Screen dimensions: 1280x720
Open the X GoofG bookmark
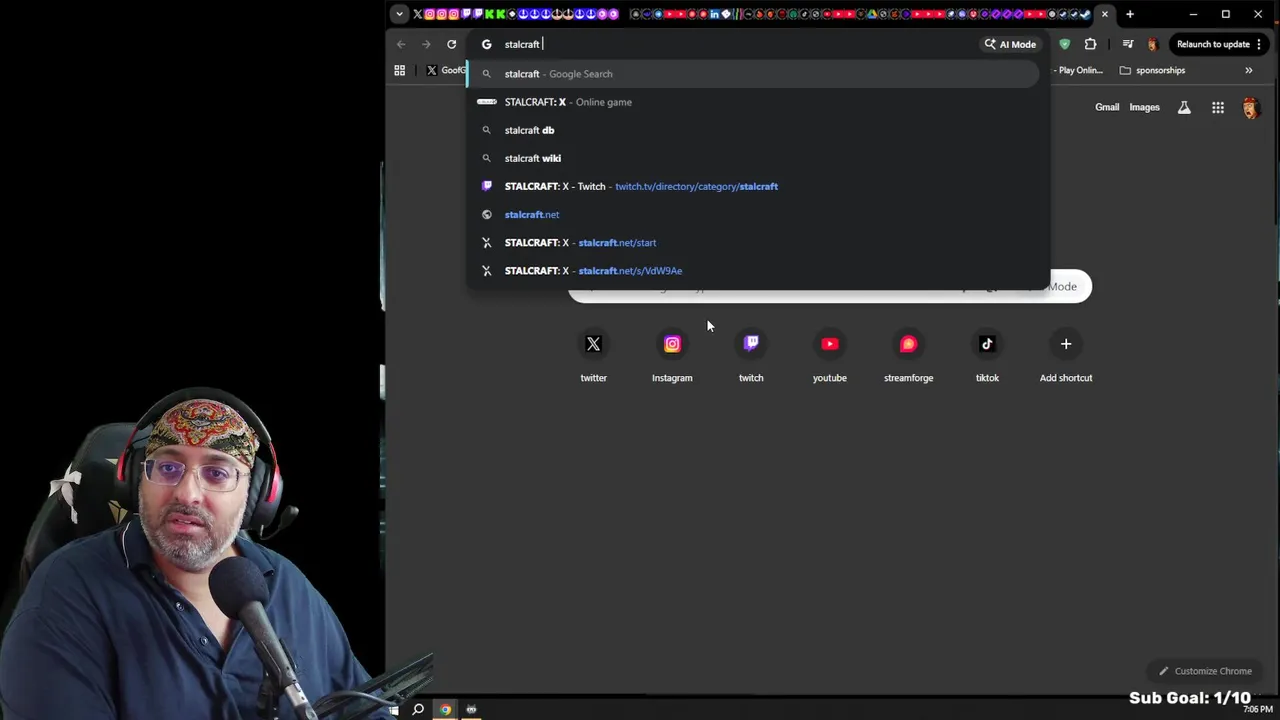[446, 70]
